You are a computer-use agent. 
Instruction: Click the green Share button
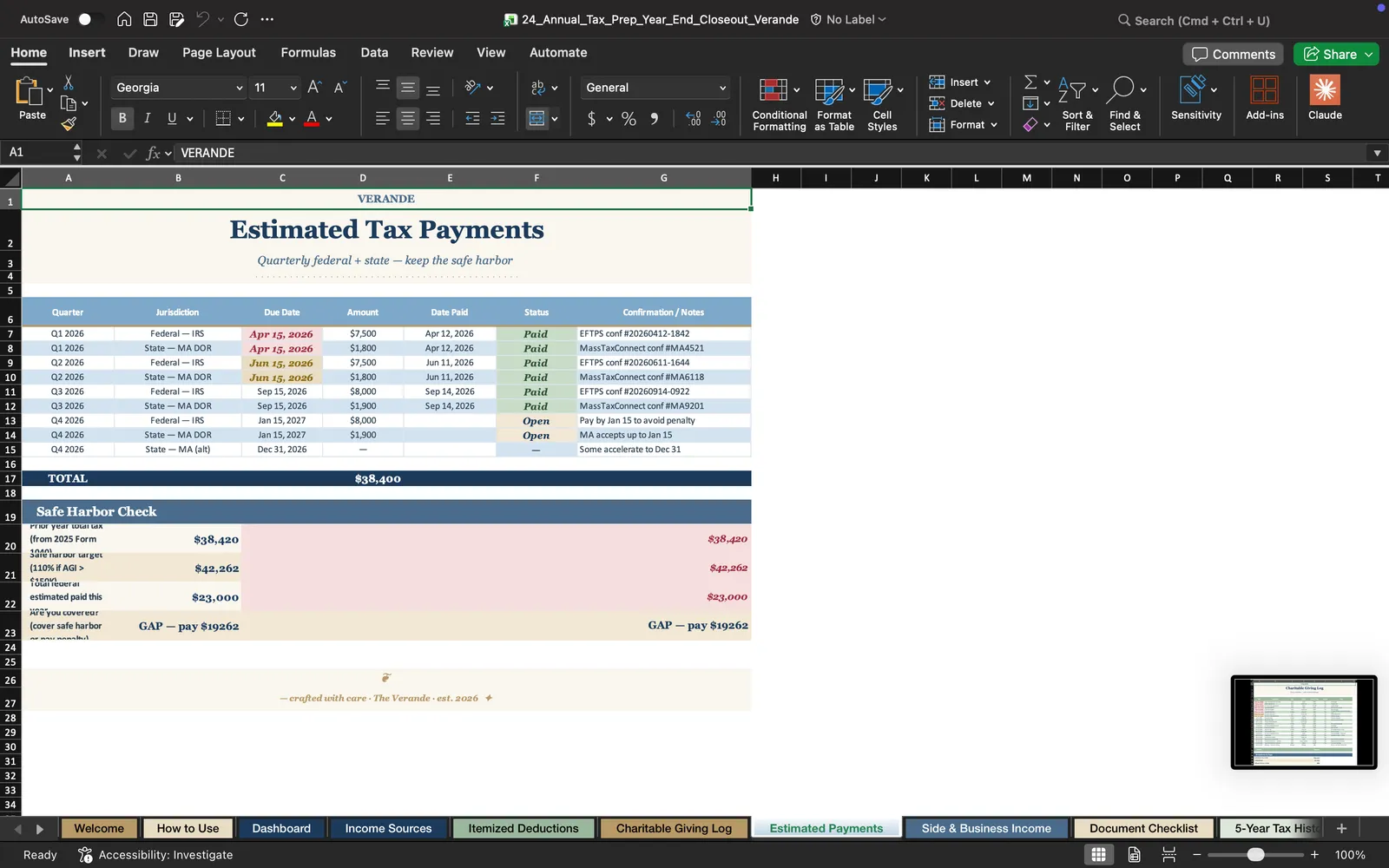1336,54
